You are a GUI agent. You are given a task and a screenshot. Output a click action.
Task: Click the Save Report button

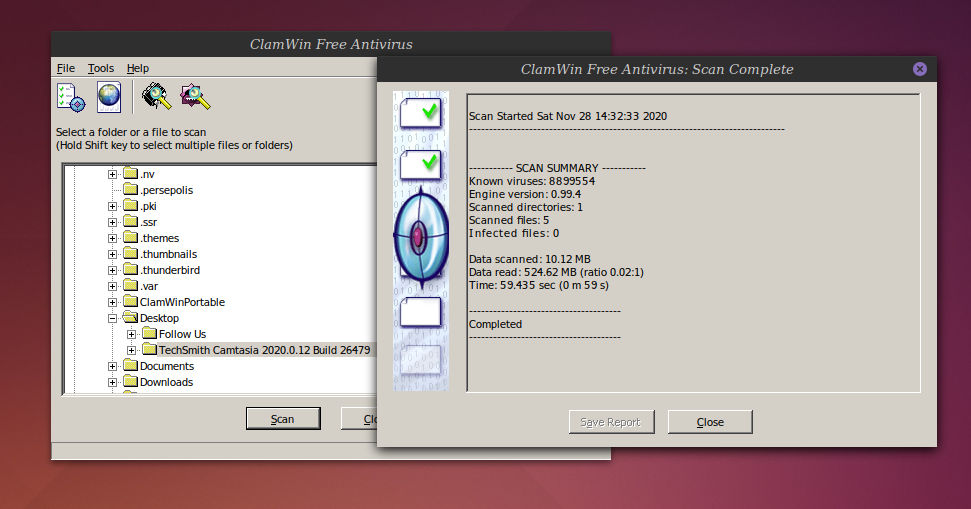coord(611,422)
